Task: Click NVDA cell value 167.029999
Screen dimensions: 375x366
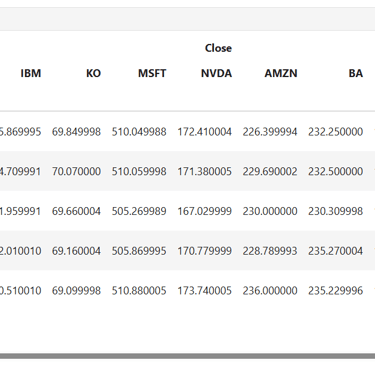Action: click(x=204, y=211)
